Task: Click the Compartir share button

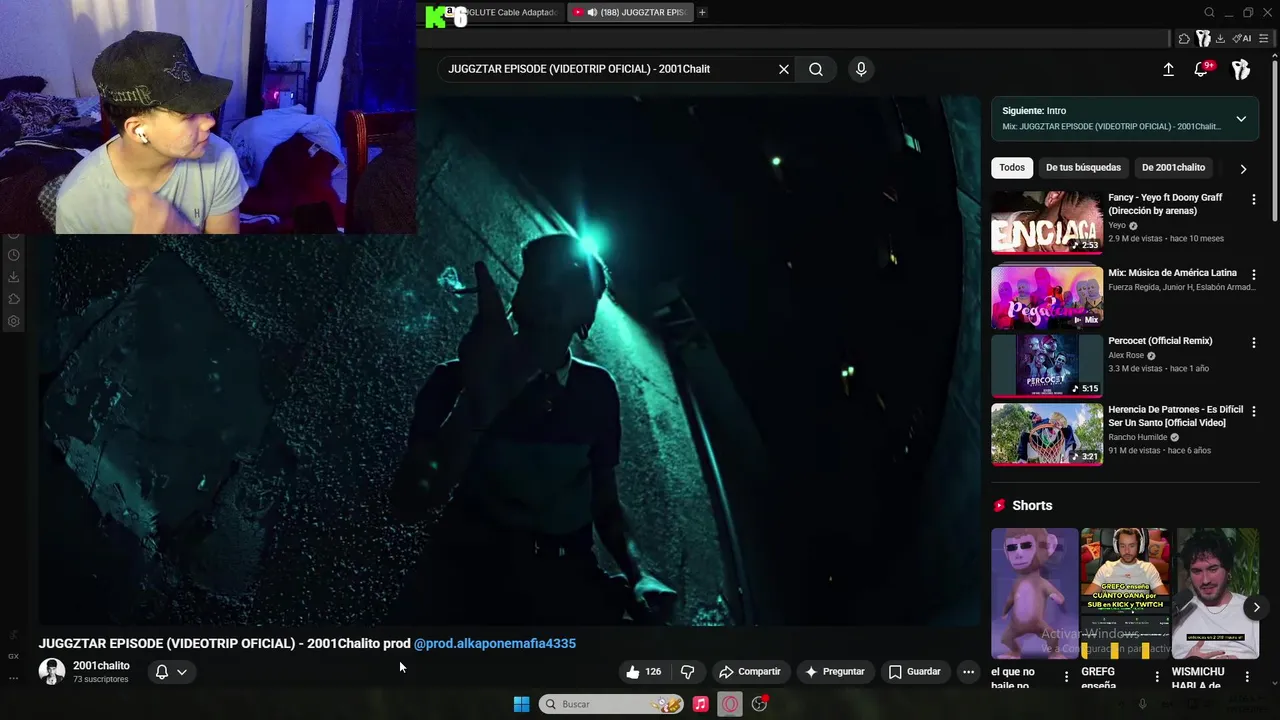Action: coord(750,672)
